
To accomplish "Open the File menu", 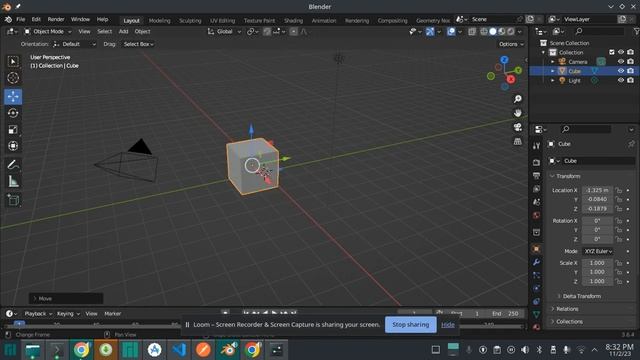I will coord(20,20).
